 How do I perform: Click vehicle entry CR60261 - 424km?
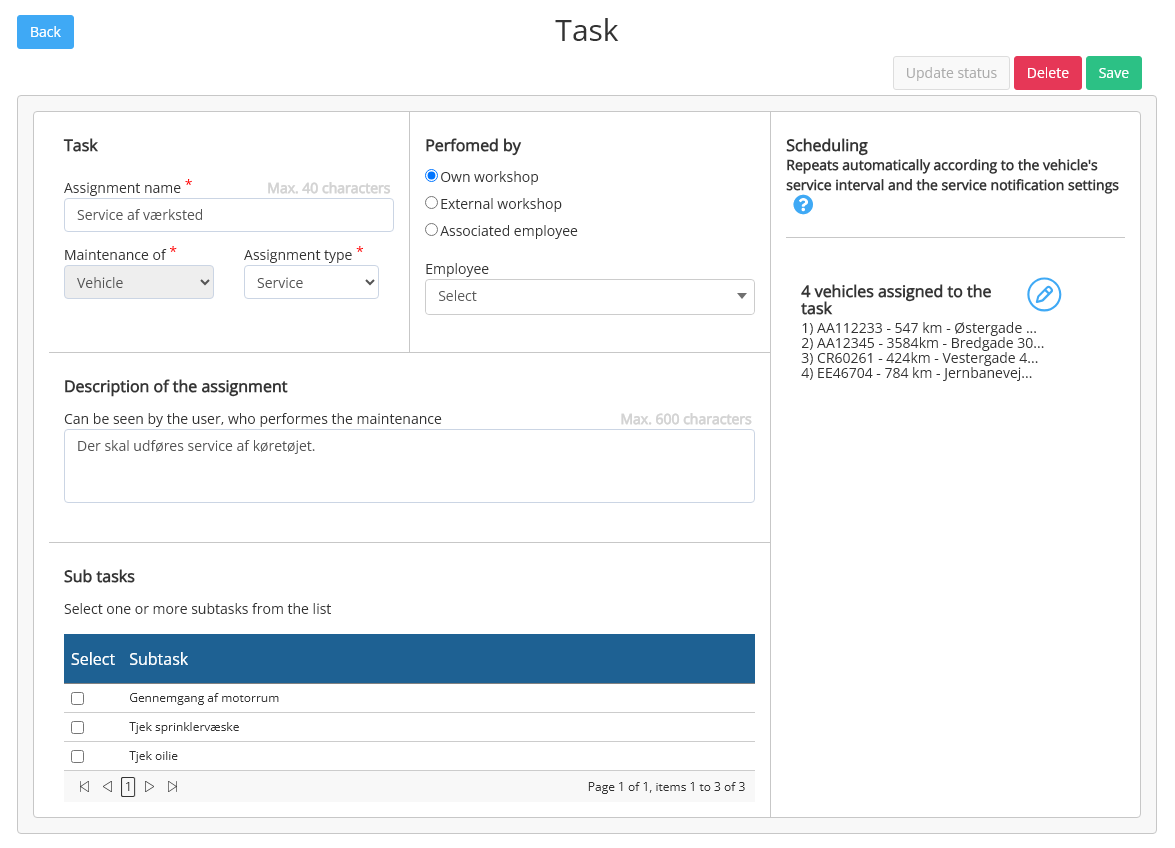pos(919,358)
